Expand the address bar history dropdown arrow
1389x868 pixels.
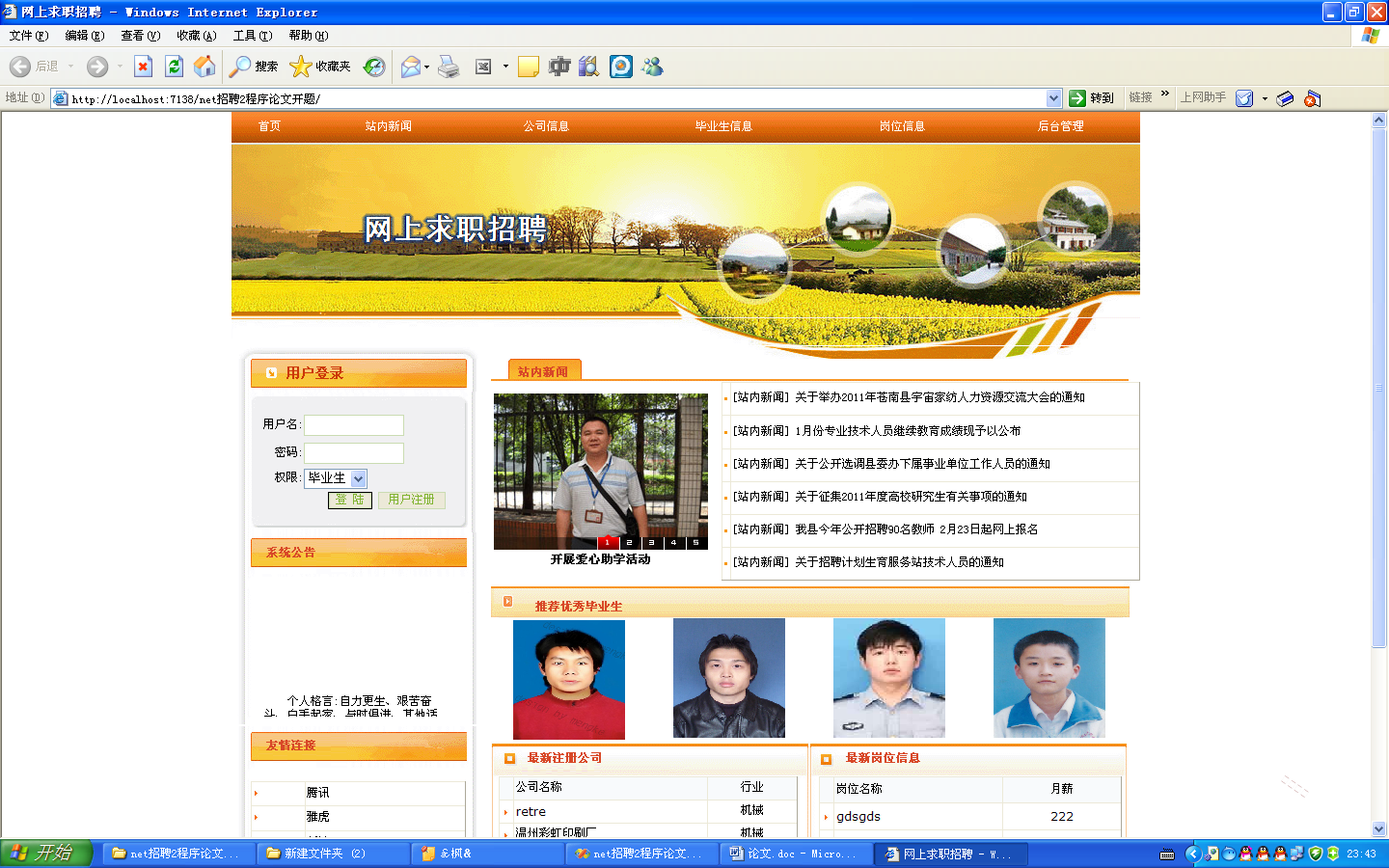click(1055, 97)
